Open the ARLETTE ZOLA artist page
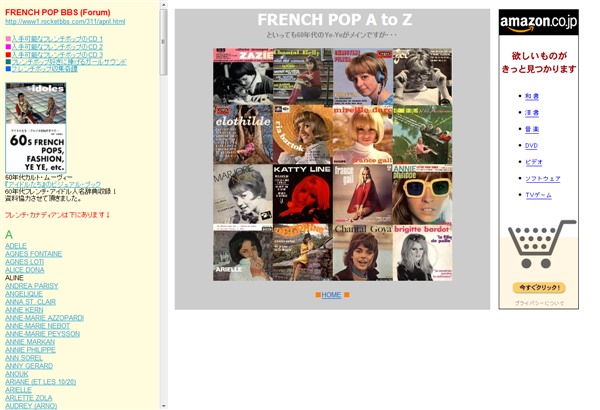 pos(29,398)
